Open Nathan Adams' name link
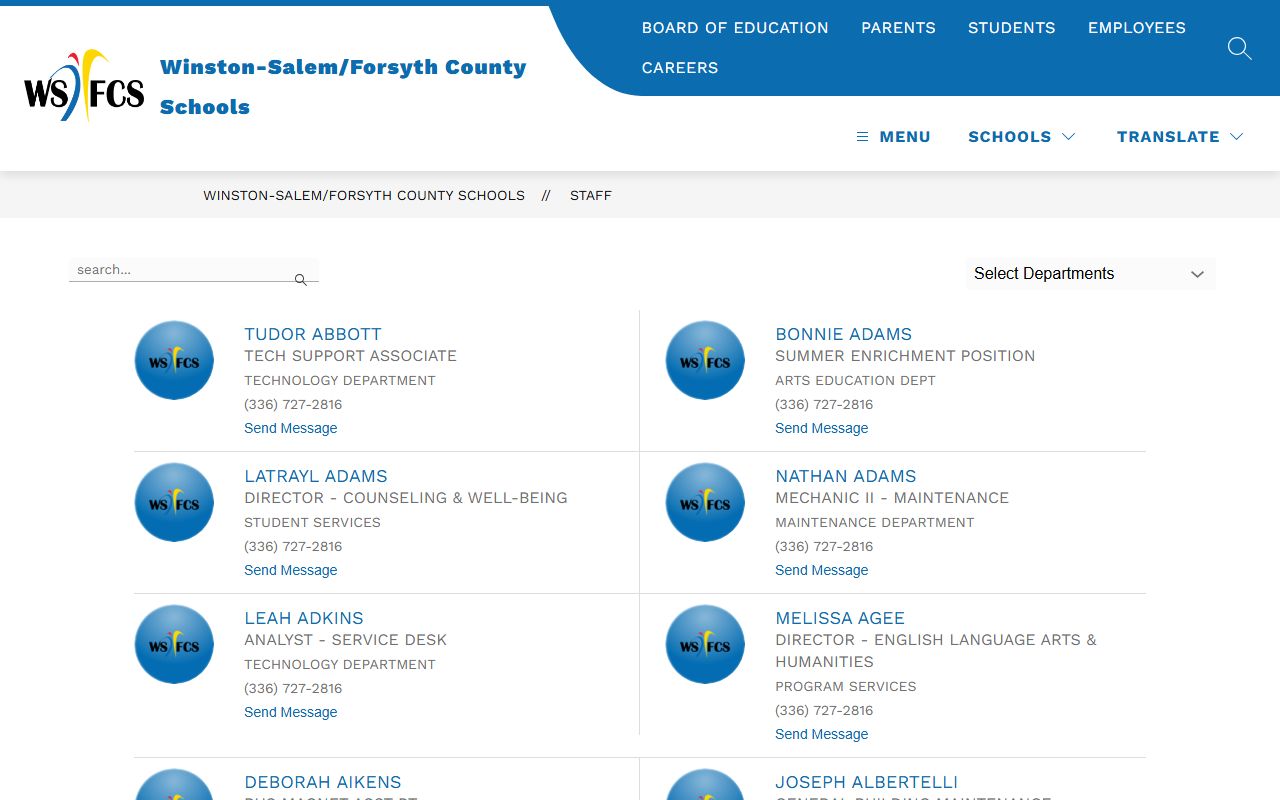The height and width of the screenshot is (800, 1280). pos(846,476)
